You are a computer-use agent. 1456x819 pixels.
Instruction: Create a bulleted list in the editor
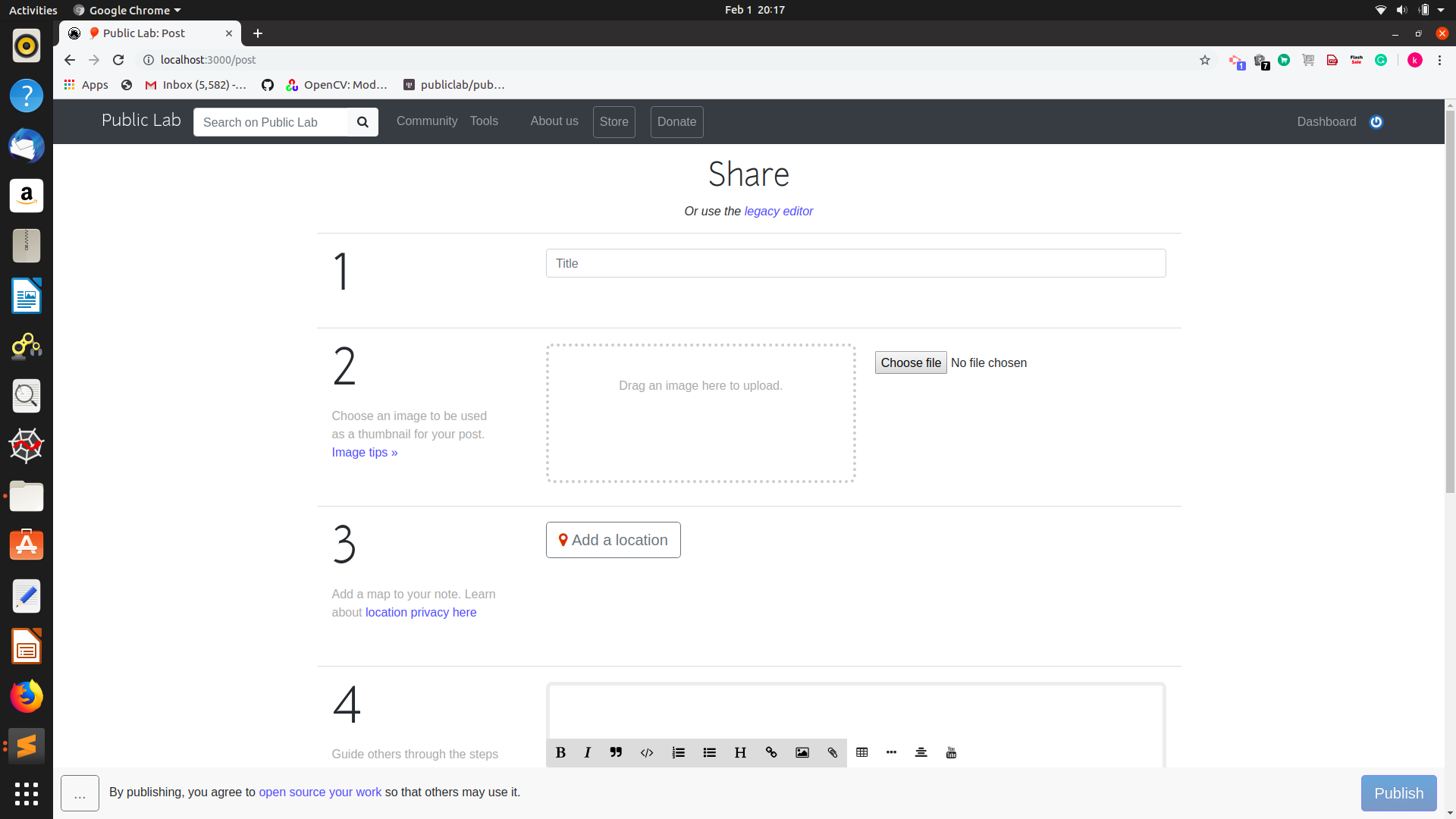click(709, 752)
